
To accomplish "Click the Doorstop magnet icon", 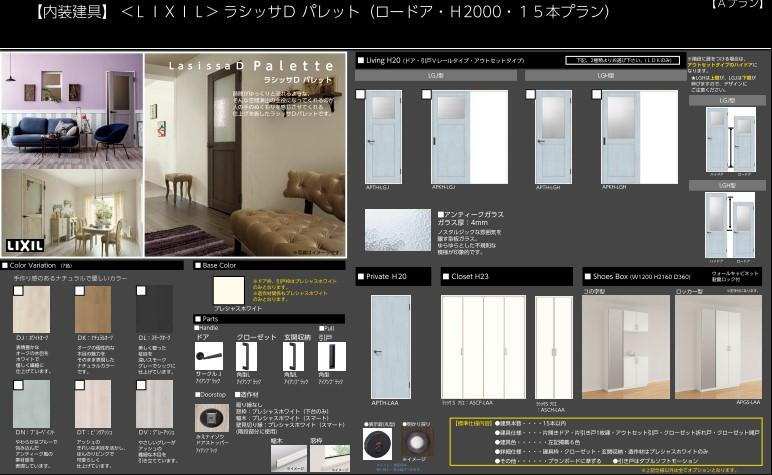I will pos(212,418).
